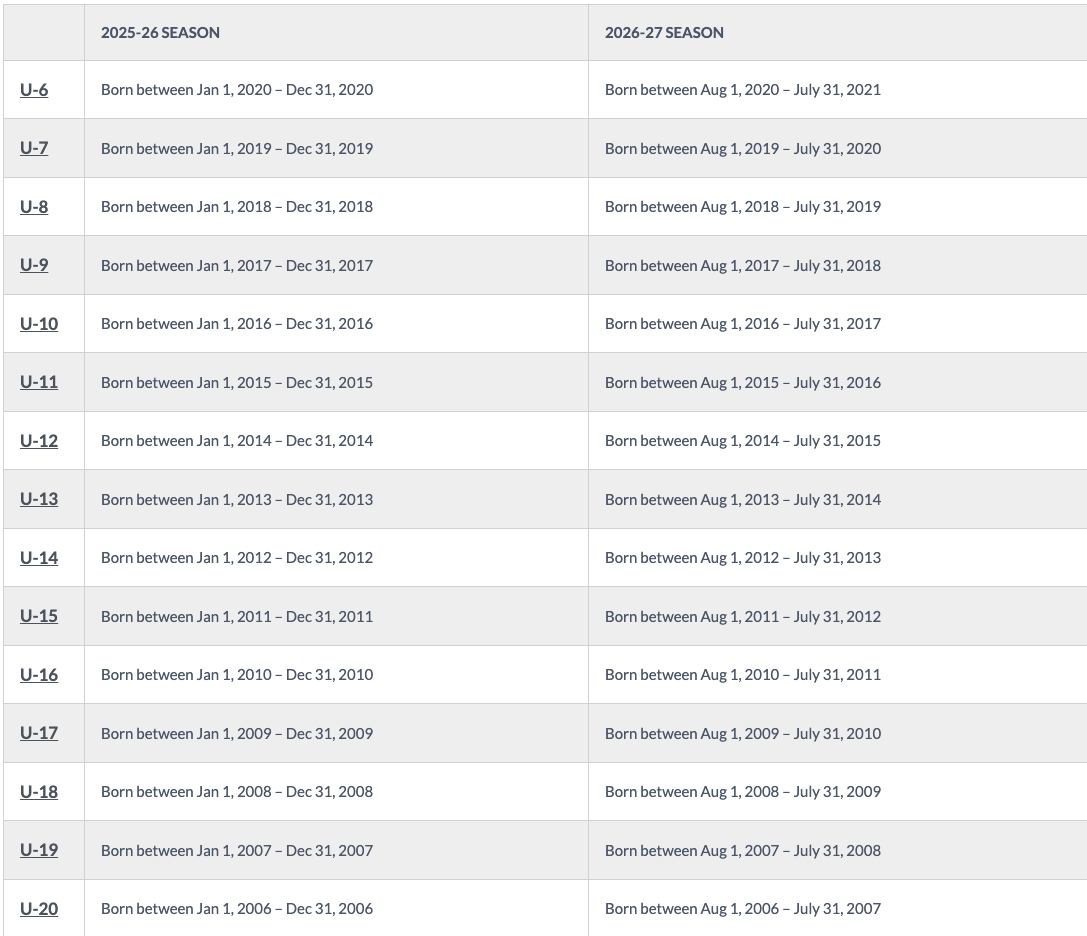
Task: Follow the U-8 link
Action: tap(34, 207)
